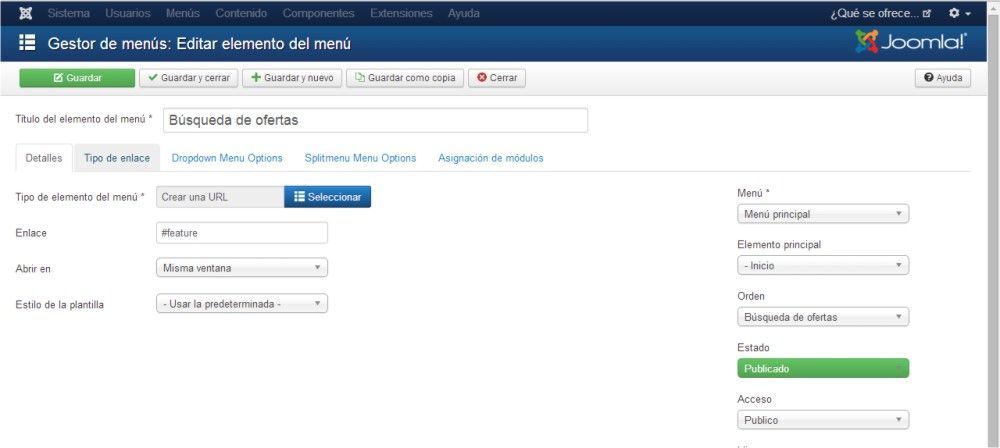The height and width of the screenshot is (448, 1000).
Task: Click the Joomla! brand logo
Action: 911,43
